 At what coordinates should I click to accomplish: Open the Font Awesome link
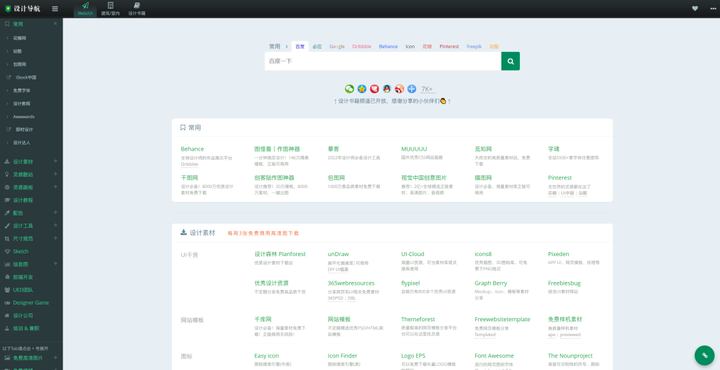click(x=494, y=356)
